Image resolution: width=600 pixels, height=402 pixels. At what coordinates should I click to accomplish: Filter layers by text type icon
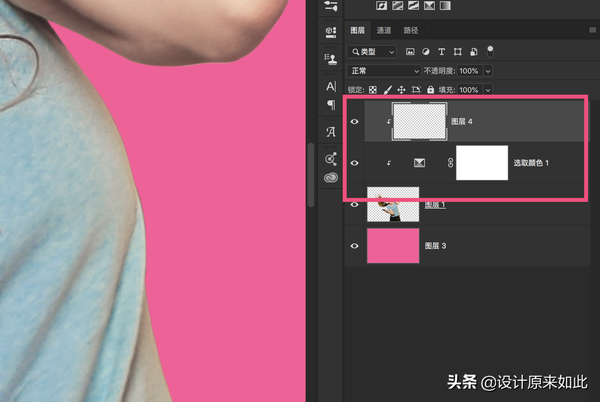pos(441,51)
